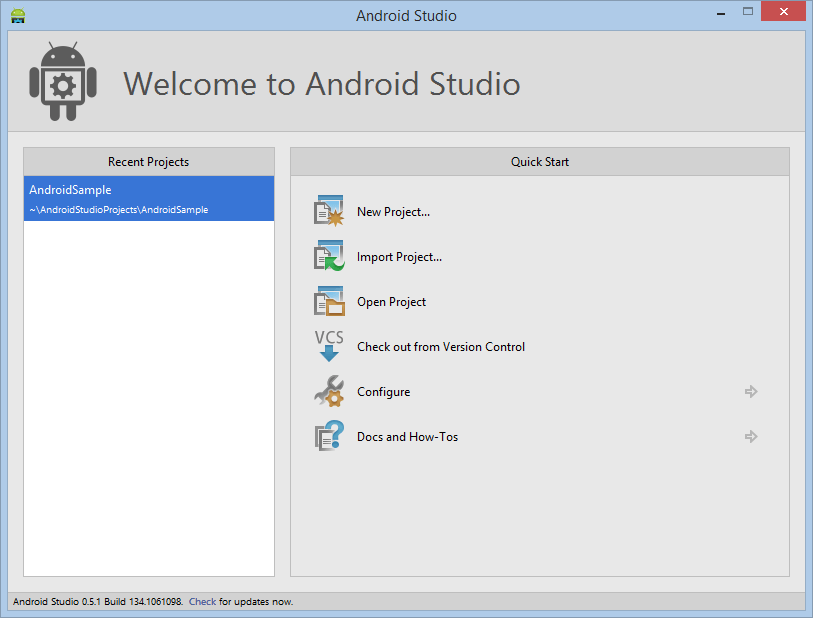Click the Android Studio title bar icon

(x=18, y=16)
